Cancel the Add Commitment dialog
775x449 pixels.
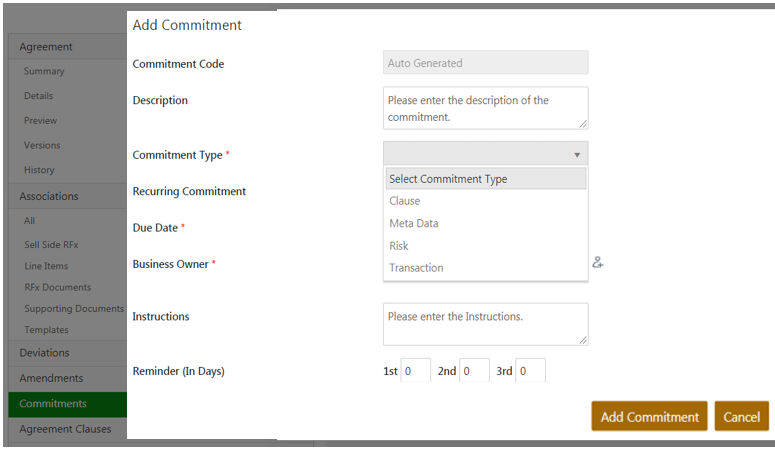click(741, 417)
